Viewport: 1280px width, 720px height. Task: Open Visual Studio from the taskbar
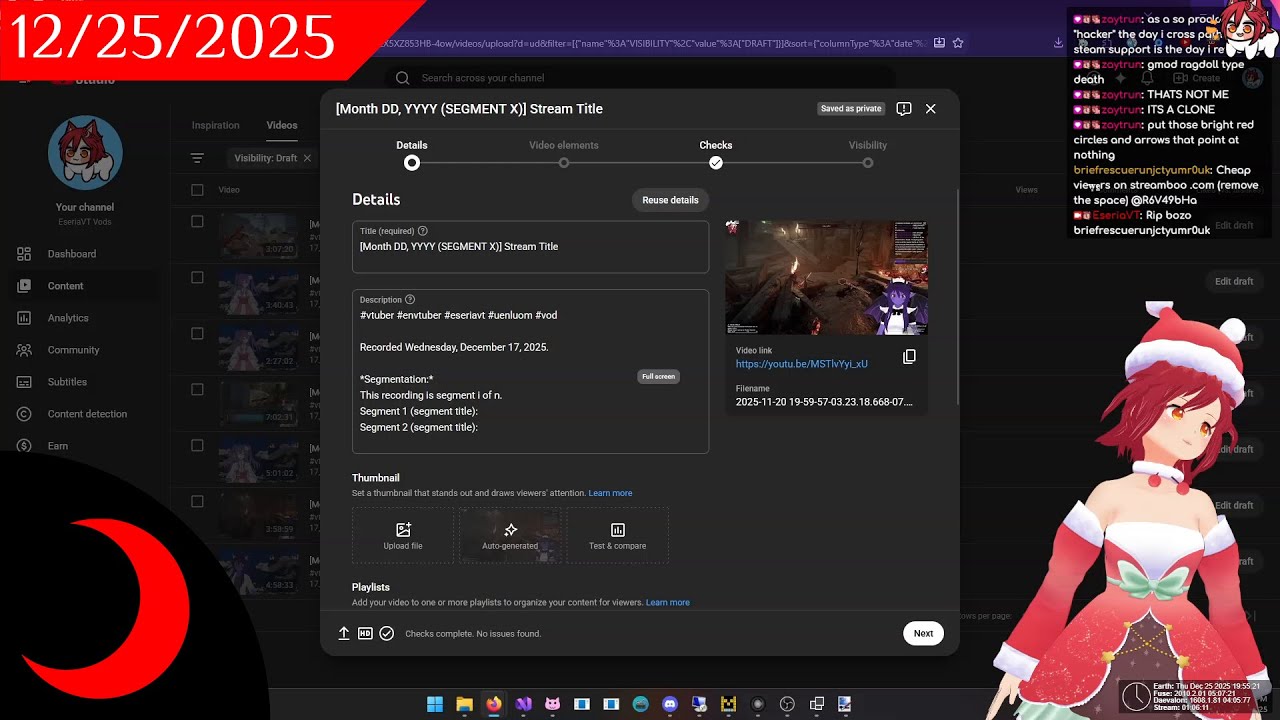pos(523,704)
